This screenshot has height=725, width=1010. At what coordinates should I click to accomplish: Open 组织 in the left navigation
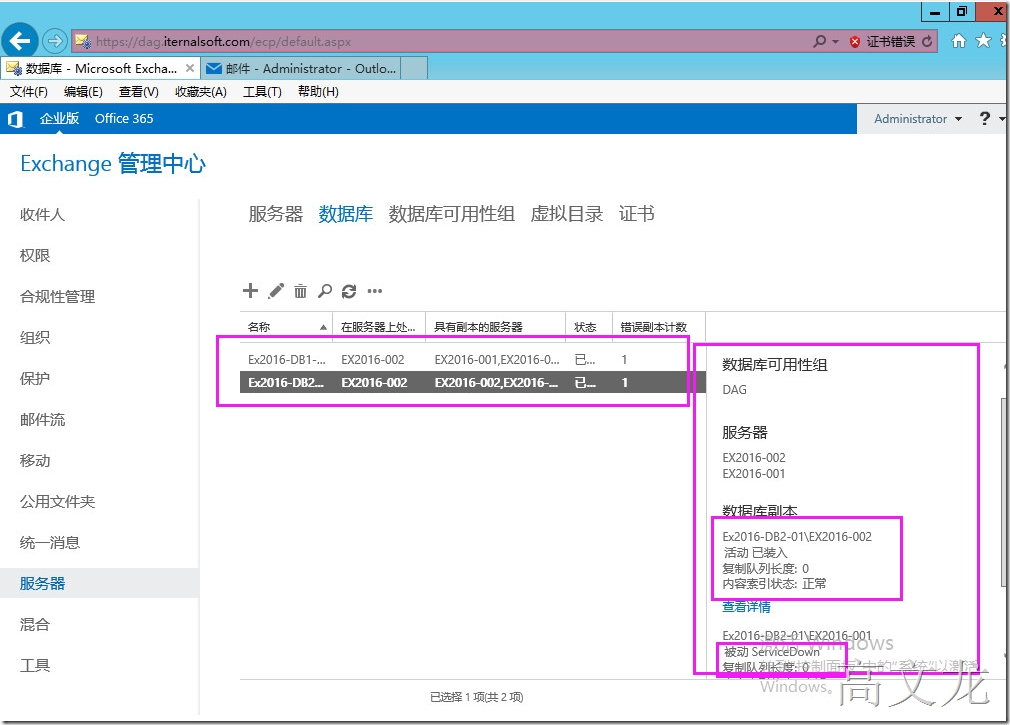tap(35, 337)
